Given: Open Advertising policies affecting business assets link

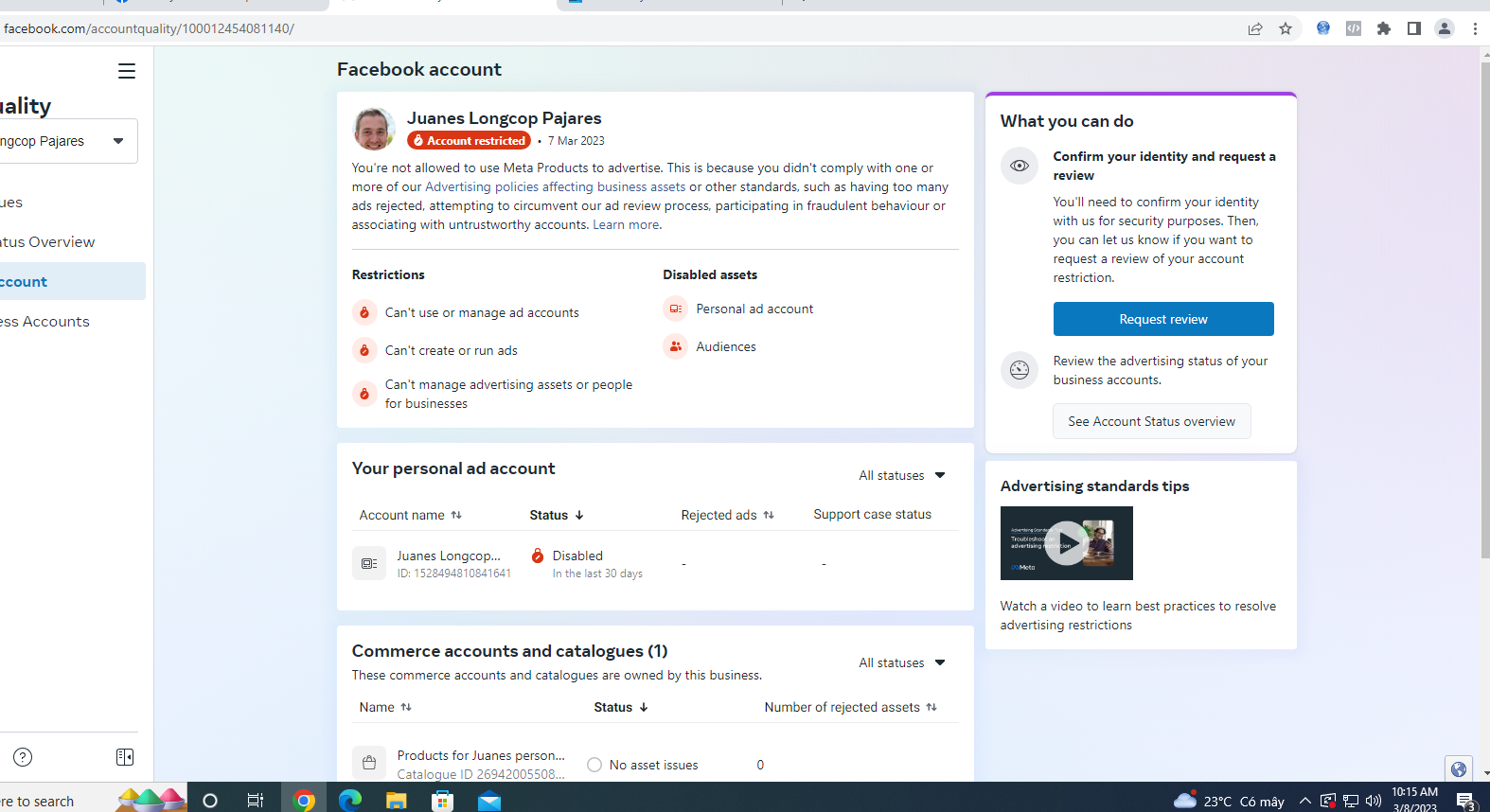Looking at the screenshot, I should tap(555, 186).
